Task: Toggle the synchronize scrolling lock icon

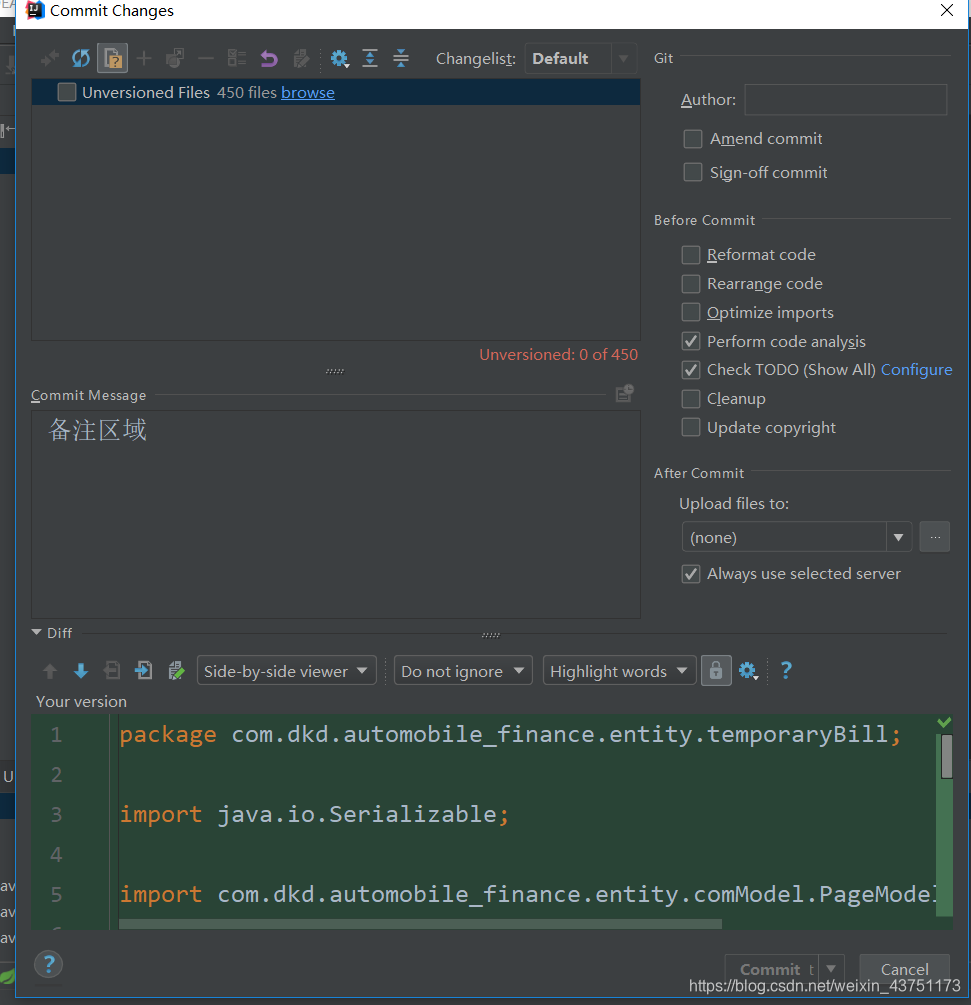Action: tap(716, 671)
